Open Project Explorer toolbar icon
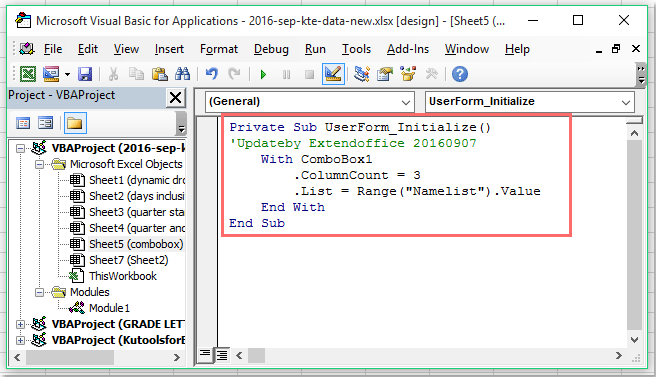Screen dimensions: 656x377 tap(361, 74)
